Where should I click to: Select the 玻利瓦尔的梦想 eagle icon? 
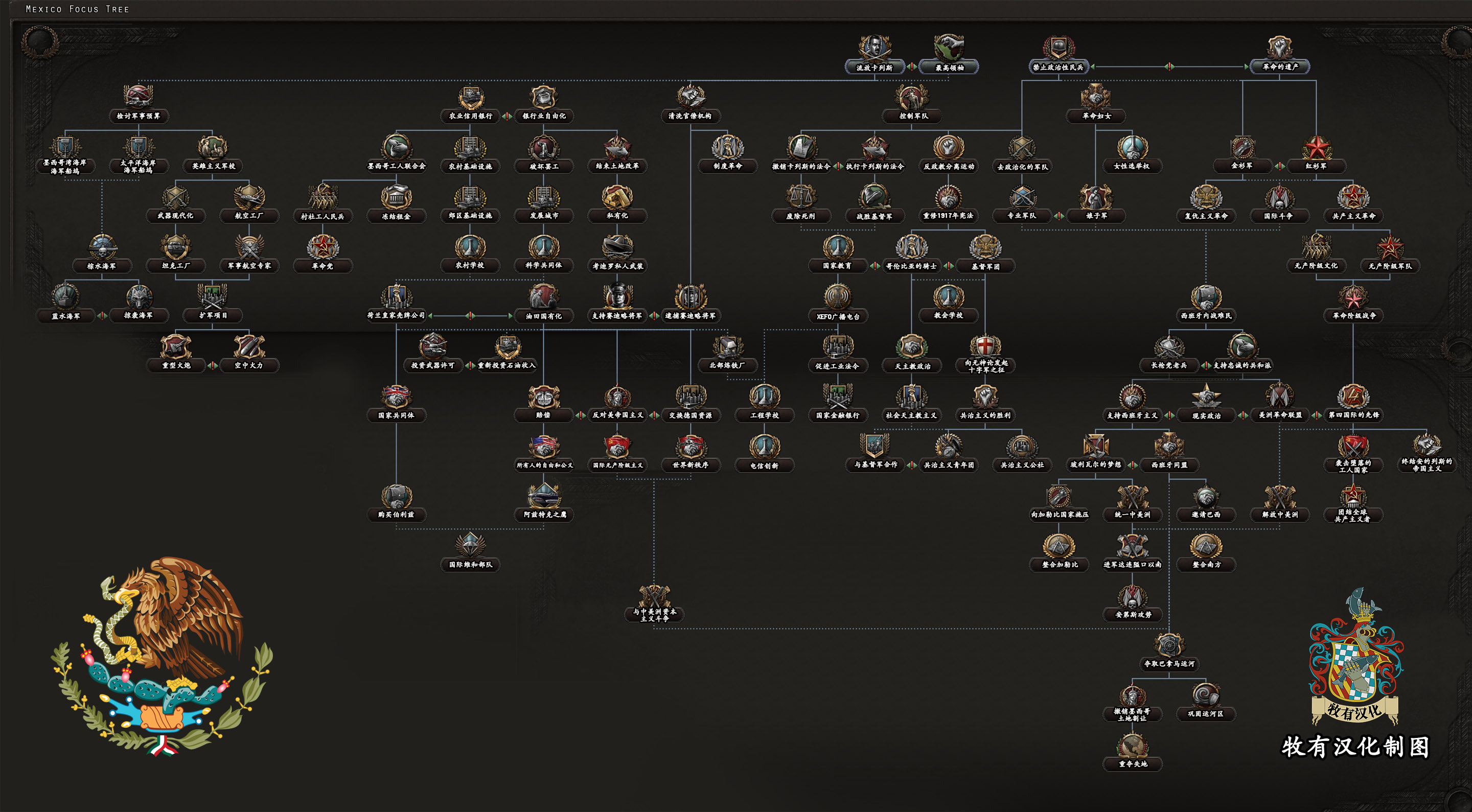click(1096, 445)
